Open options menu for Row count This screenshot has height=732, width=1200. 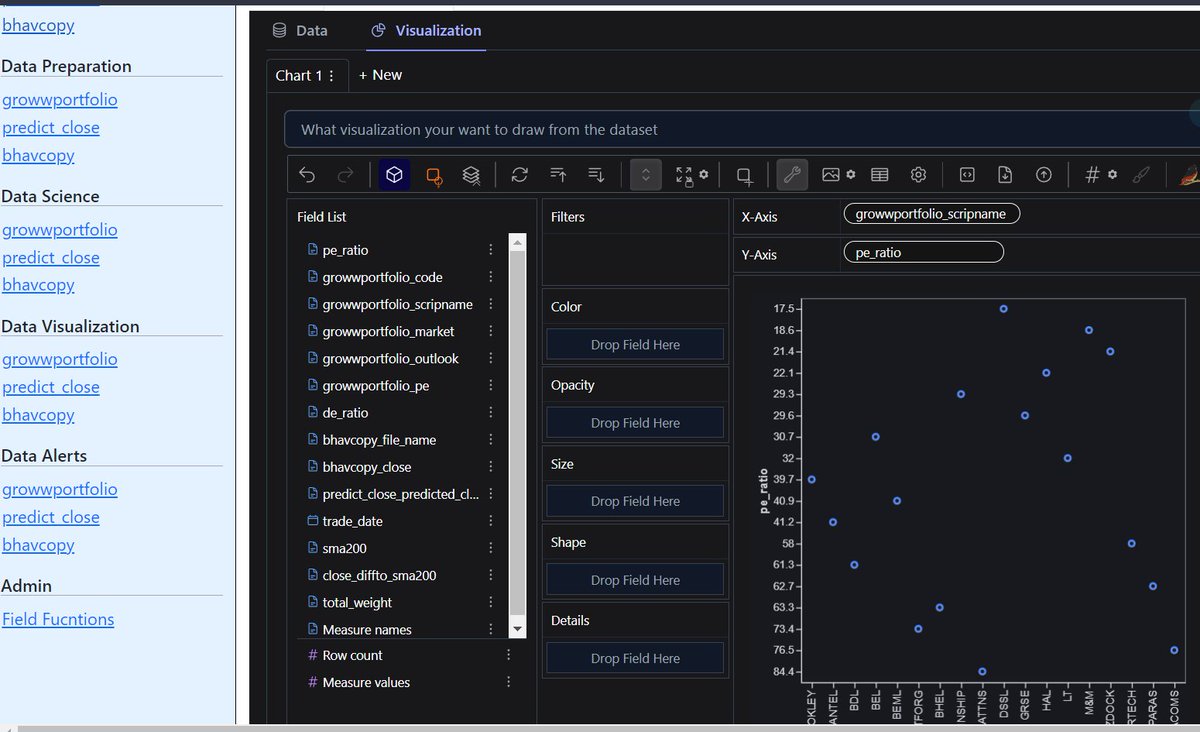(x=508, y=655)
